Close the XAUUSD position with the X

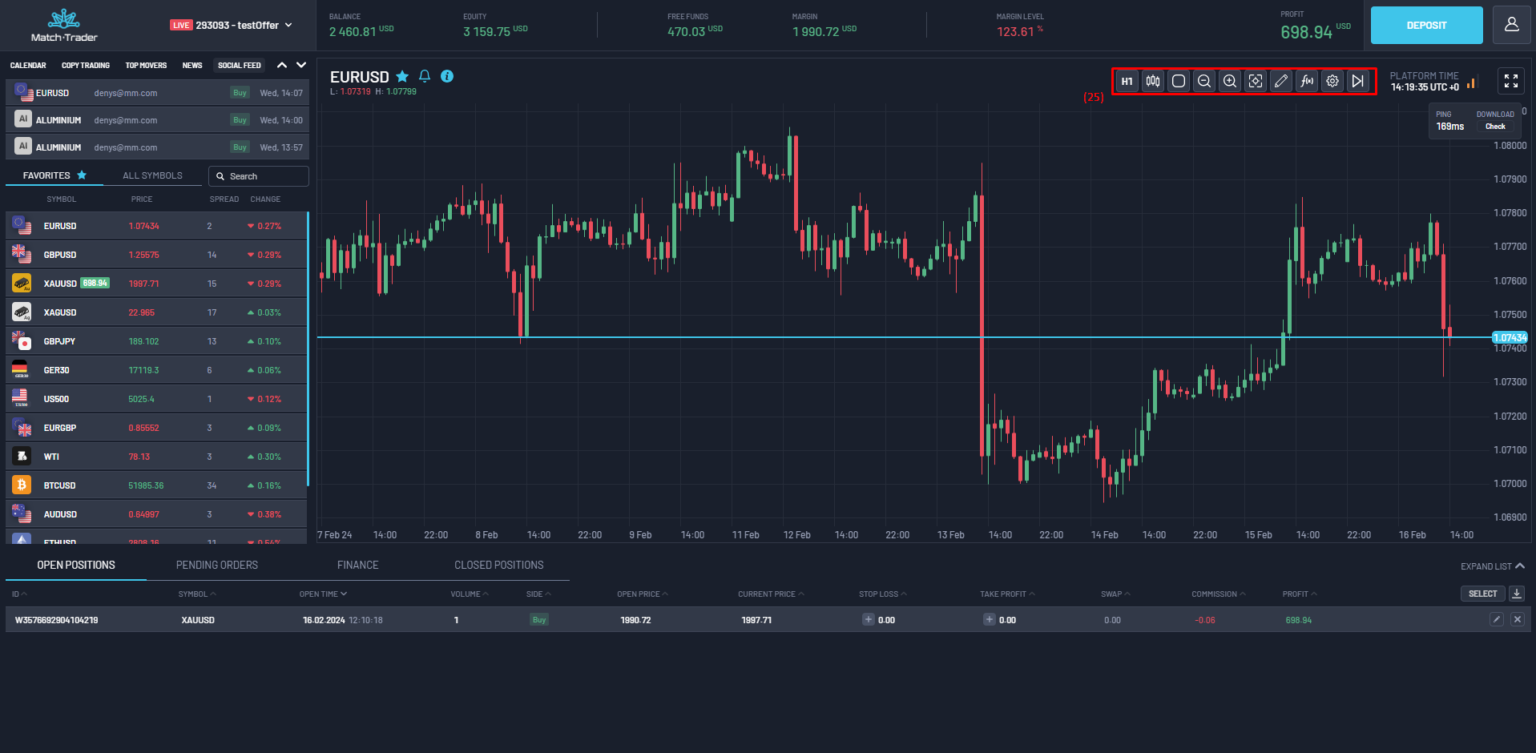[x=1517, y=619]
